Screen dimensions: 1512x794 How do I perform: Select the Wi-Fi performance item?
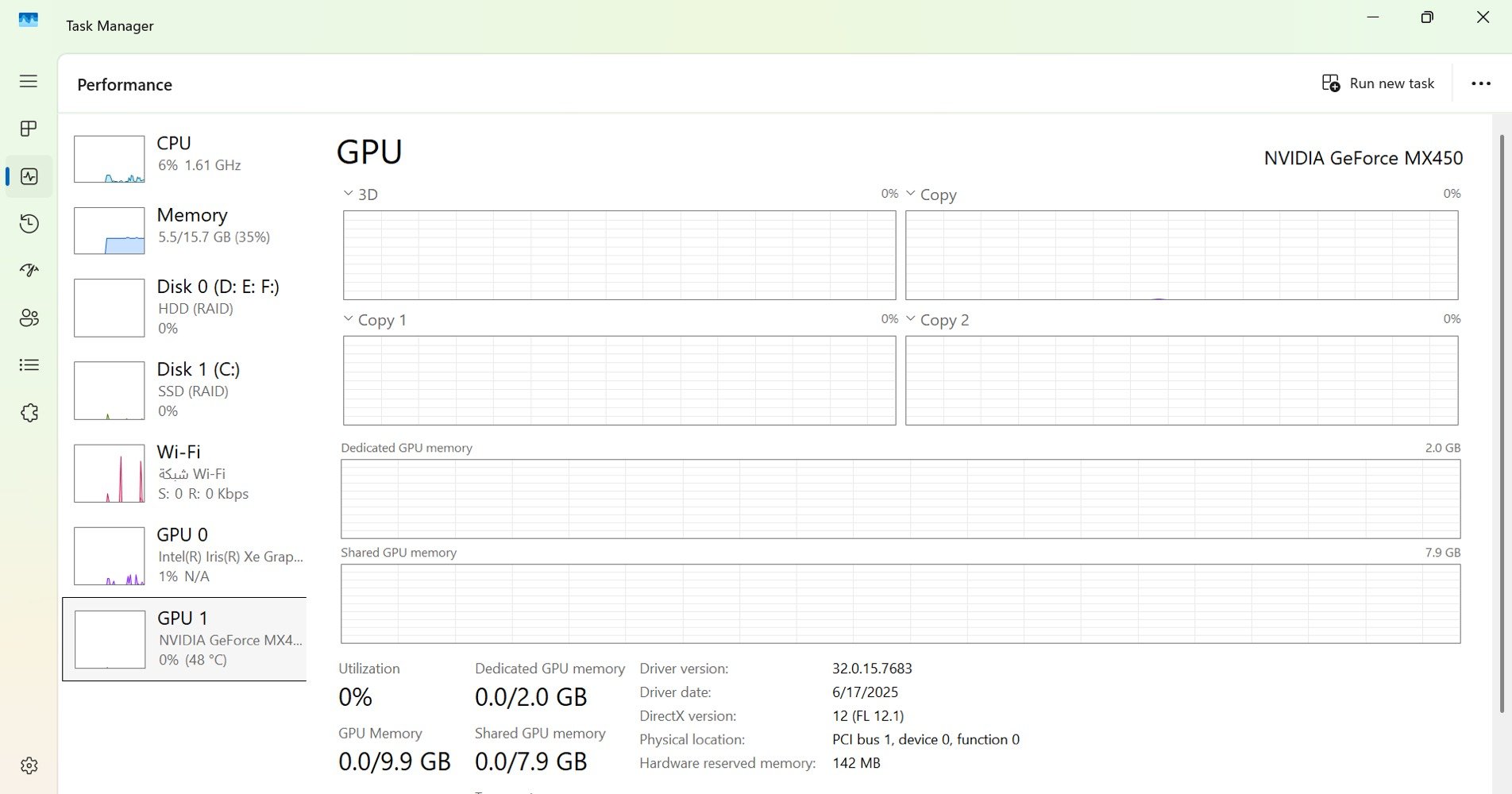pos(184,472)
